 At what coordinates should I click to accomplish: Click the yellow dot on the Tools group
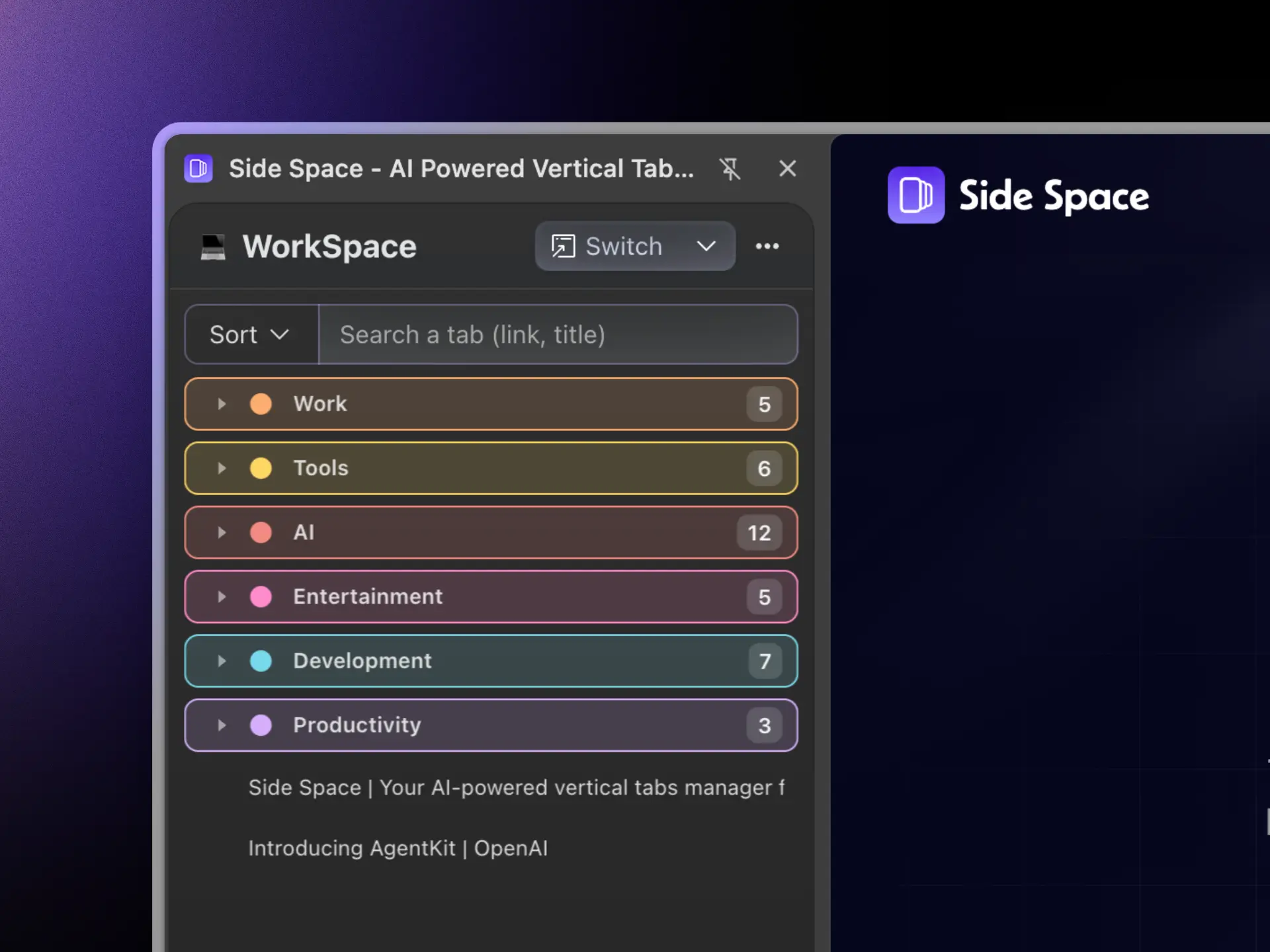(x=262, y=468)
